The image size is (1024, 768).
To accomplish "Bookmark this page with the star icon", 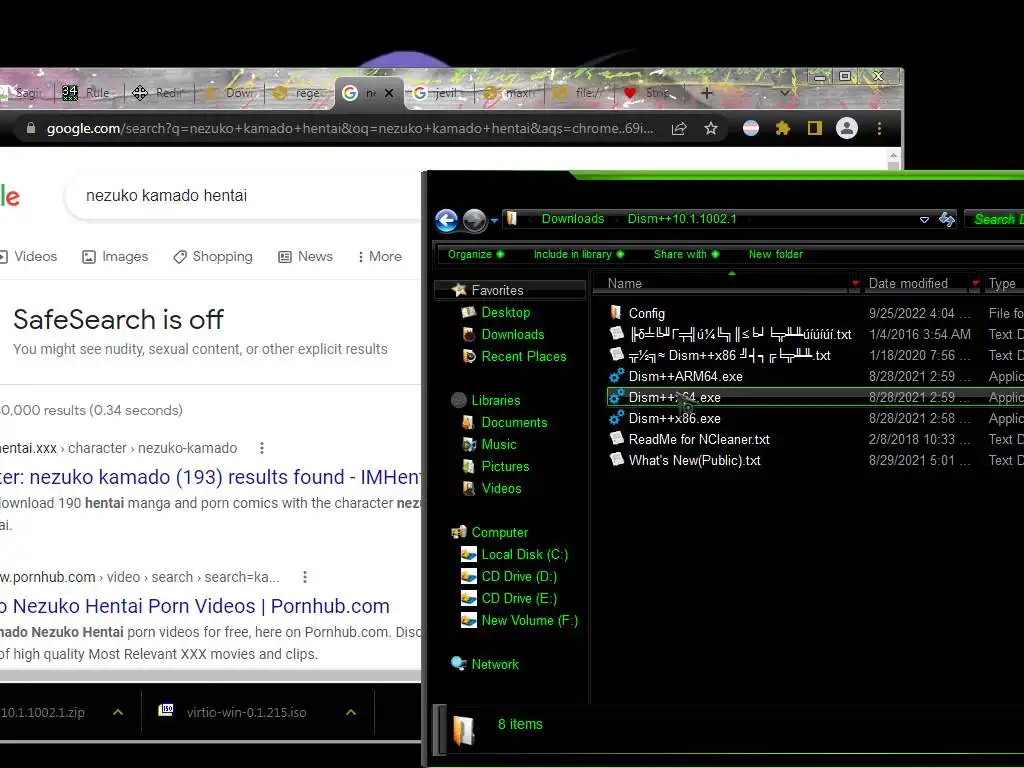I will 711,128.
